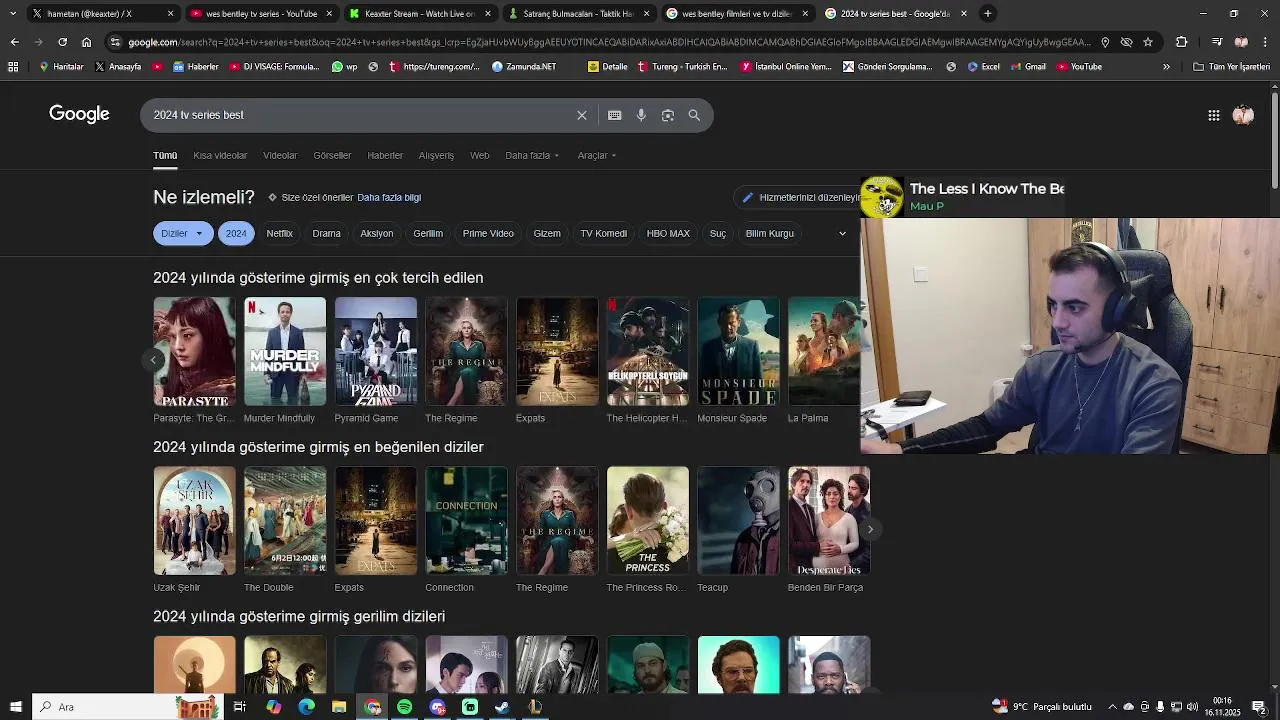Toggle the Drama filter chip

[327, 233]
